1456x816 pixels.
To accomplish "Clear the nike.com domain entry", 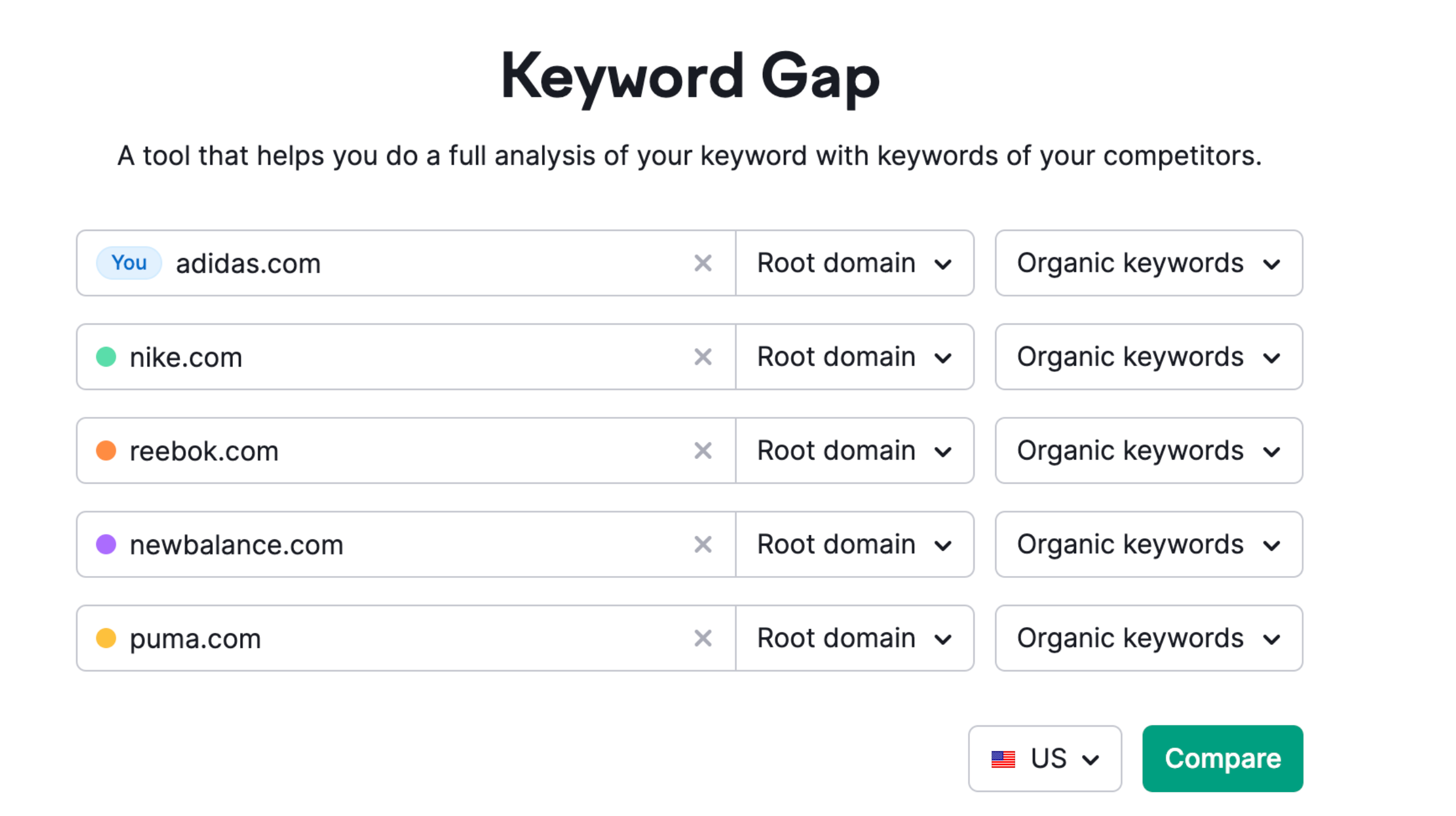I will click(x=703, y=357).
